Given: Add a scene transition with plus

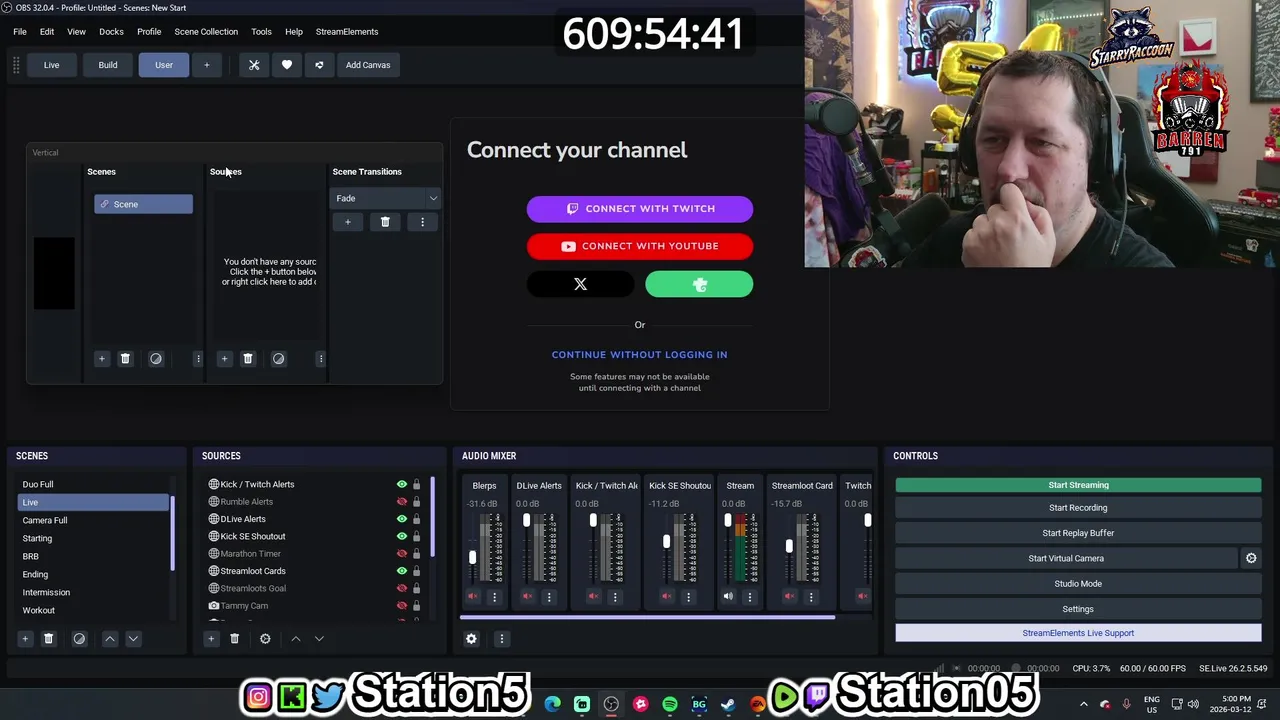Looking at the screenshot, I should pyautogui.click(x=348, y=222).
